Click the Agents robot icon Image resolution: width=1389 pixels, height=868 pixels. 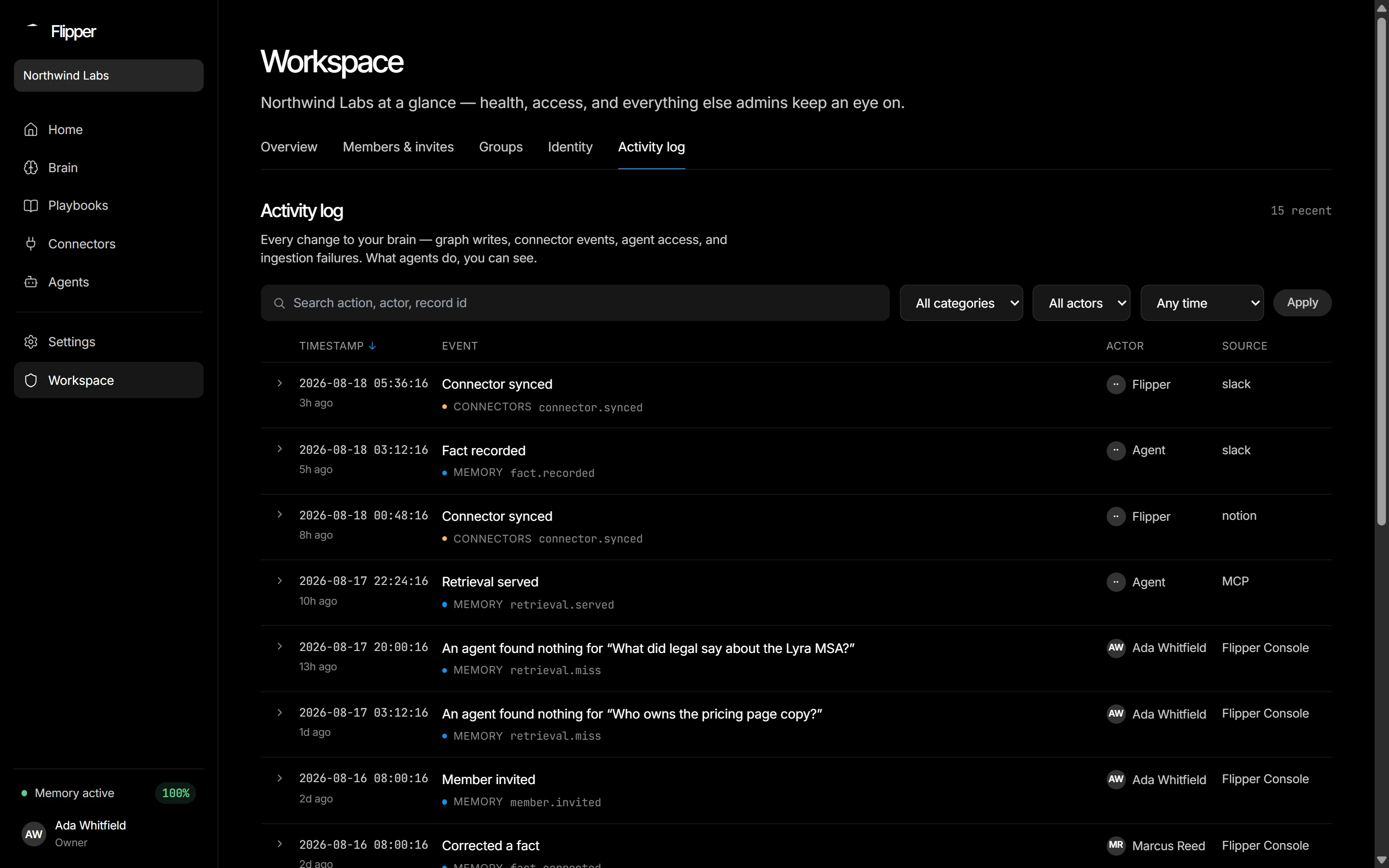(x=31, y=282)
